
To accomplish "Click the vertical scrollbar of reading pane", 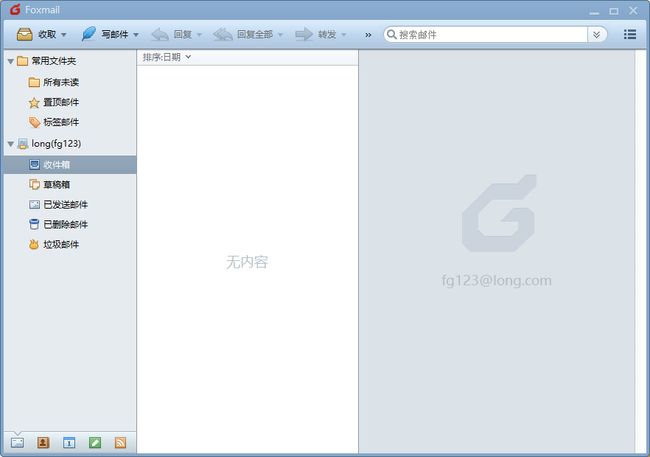I will pyautogui.click(x=640, y=252).
